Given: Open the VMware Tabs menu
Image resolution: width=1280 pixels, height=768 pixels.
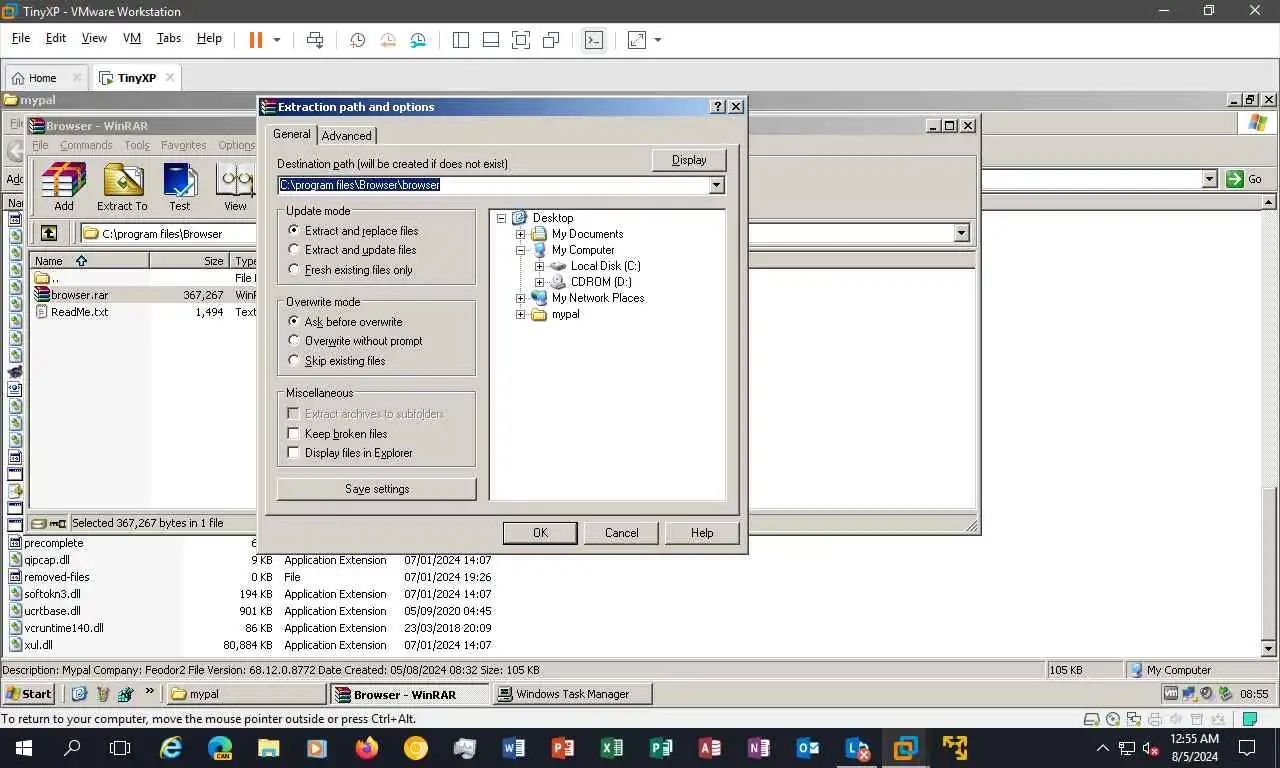Looking at the screenshot, I should click(169, 38).
